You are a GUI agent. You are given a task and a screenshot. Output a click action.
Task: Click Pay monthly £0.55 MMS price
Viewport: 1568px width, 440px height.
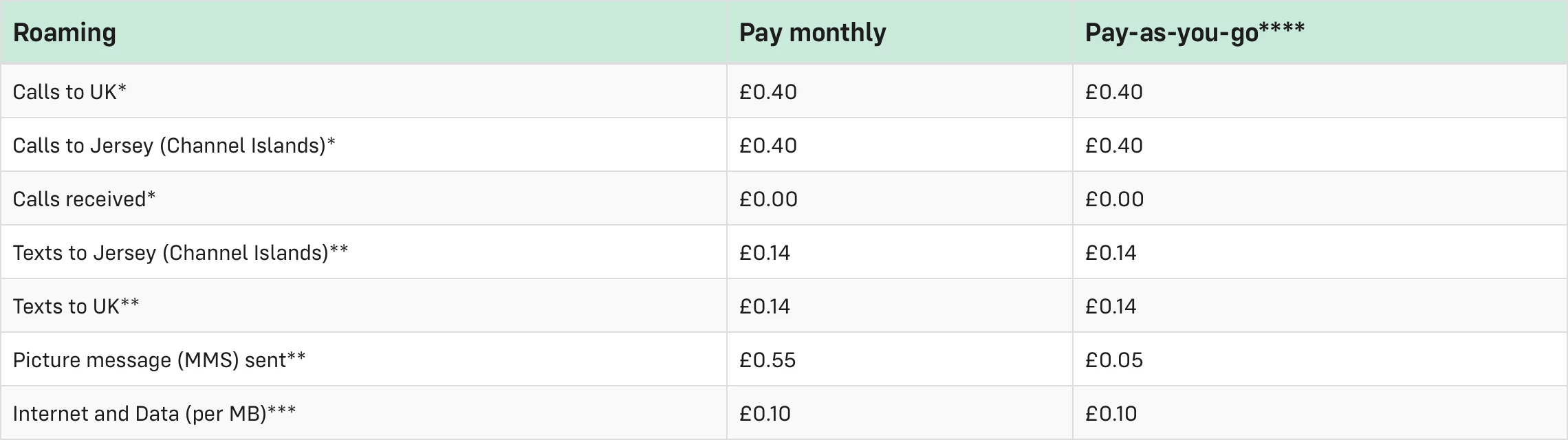pyautogui.click(x=767, y=360)
